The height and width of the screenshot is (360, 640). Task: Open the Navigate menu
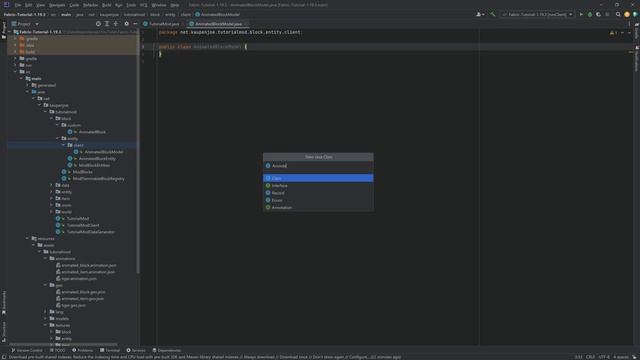coord(57,5)
